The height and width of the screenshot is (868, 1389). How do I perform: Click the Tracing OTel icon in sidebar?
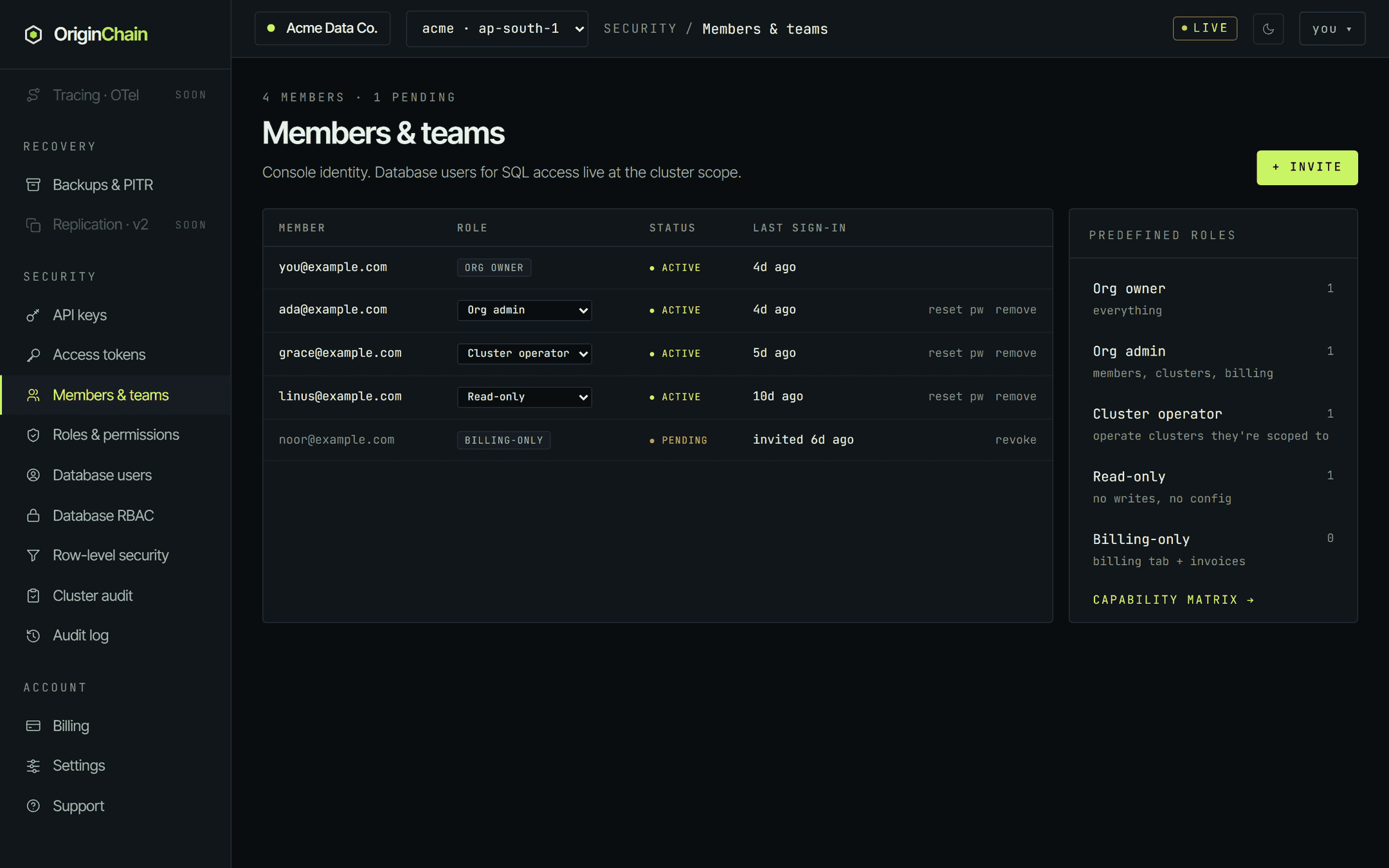[33, 95]
